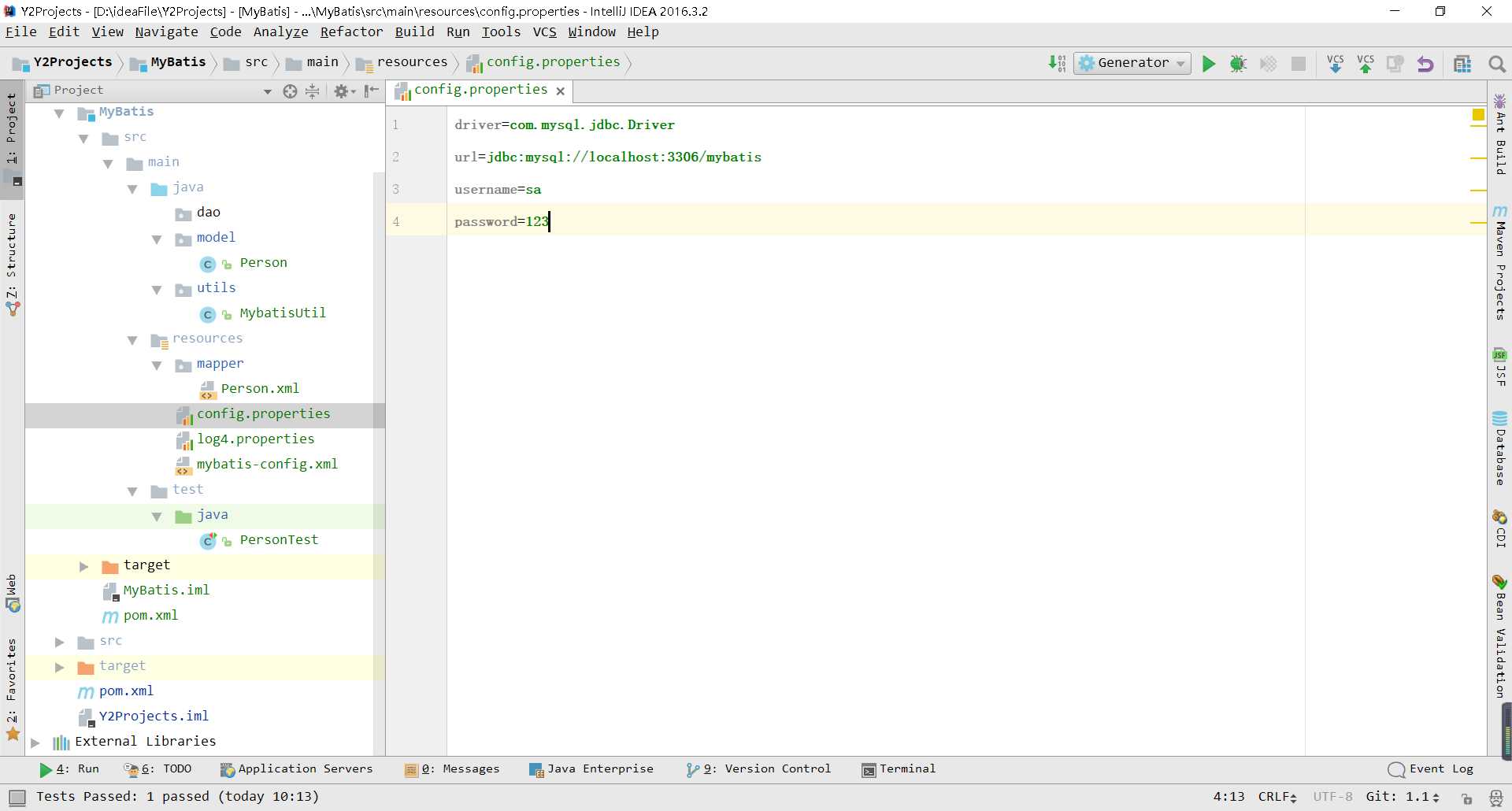Open the Generator run configuration dropdown
Screen dimensions: 1512x811
[1132, 63]
